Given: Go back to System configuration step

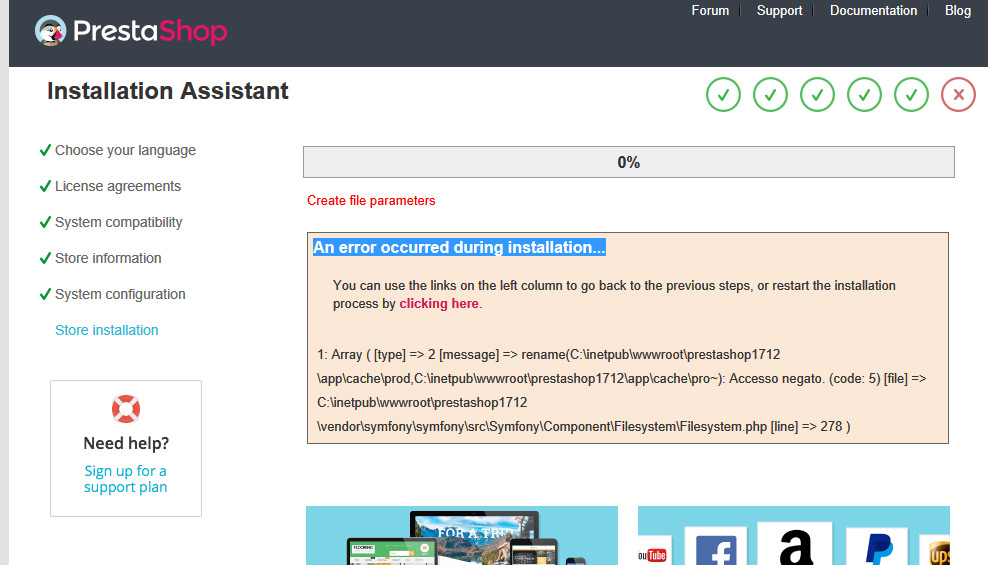Looking at the screenshot, I should click(x=120, y=294).
